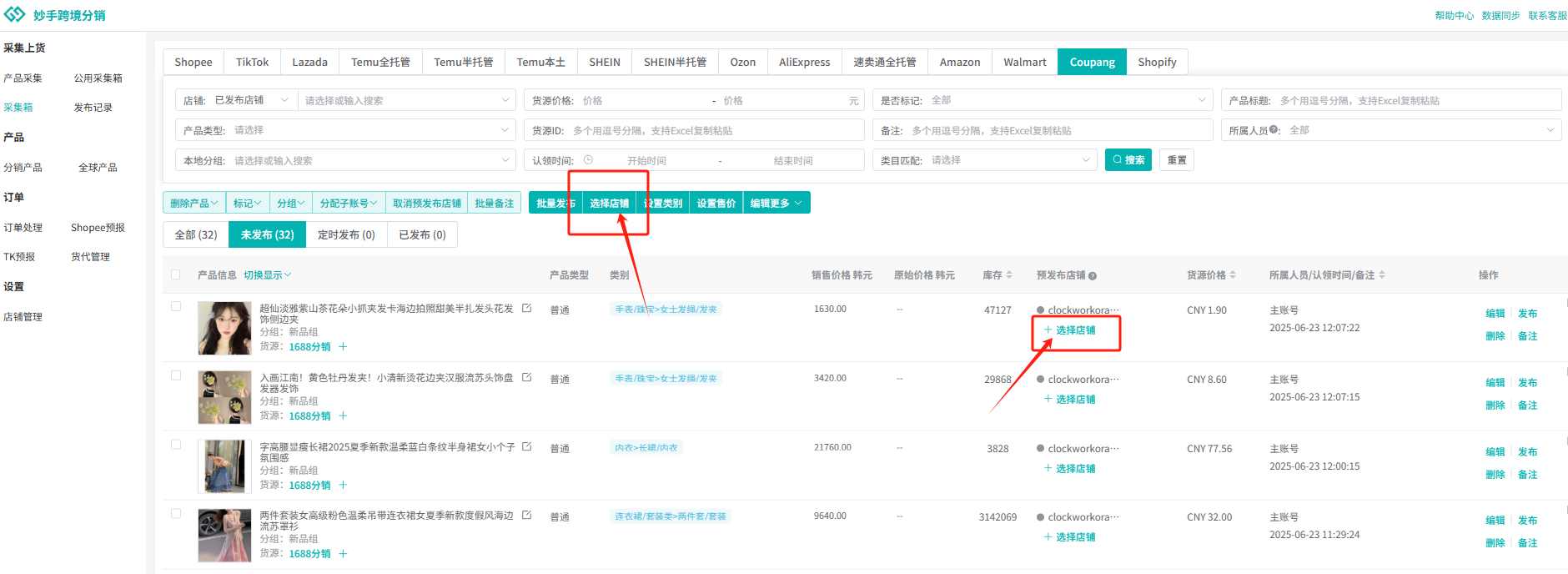Click edit-title icon for 字高腰显瘦长裙 product
This screenshot has height=574, width=1568.
527,446
